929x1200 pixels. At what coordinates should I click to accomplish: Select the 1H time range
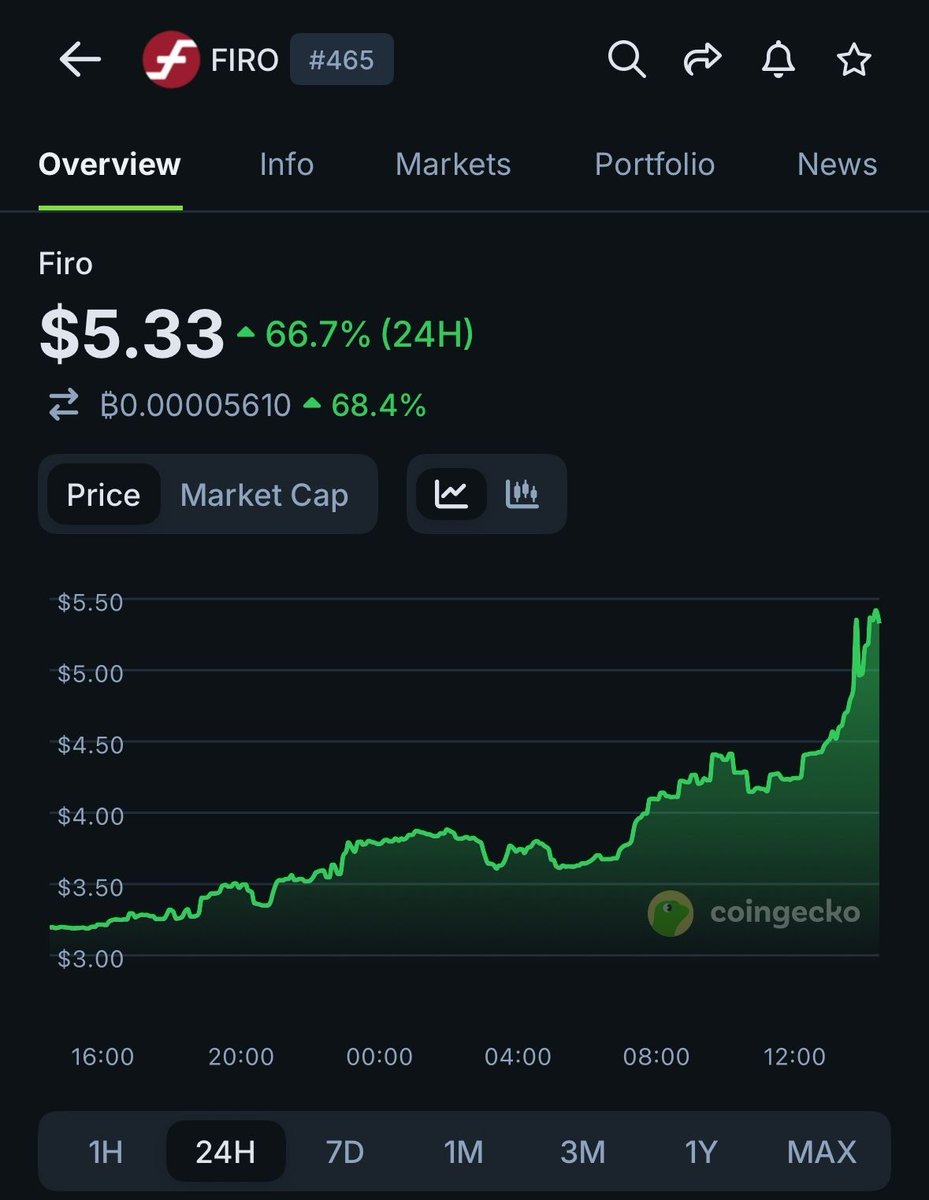[x=106, y=1152]
